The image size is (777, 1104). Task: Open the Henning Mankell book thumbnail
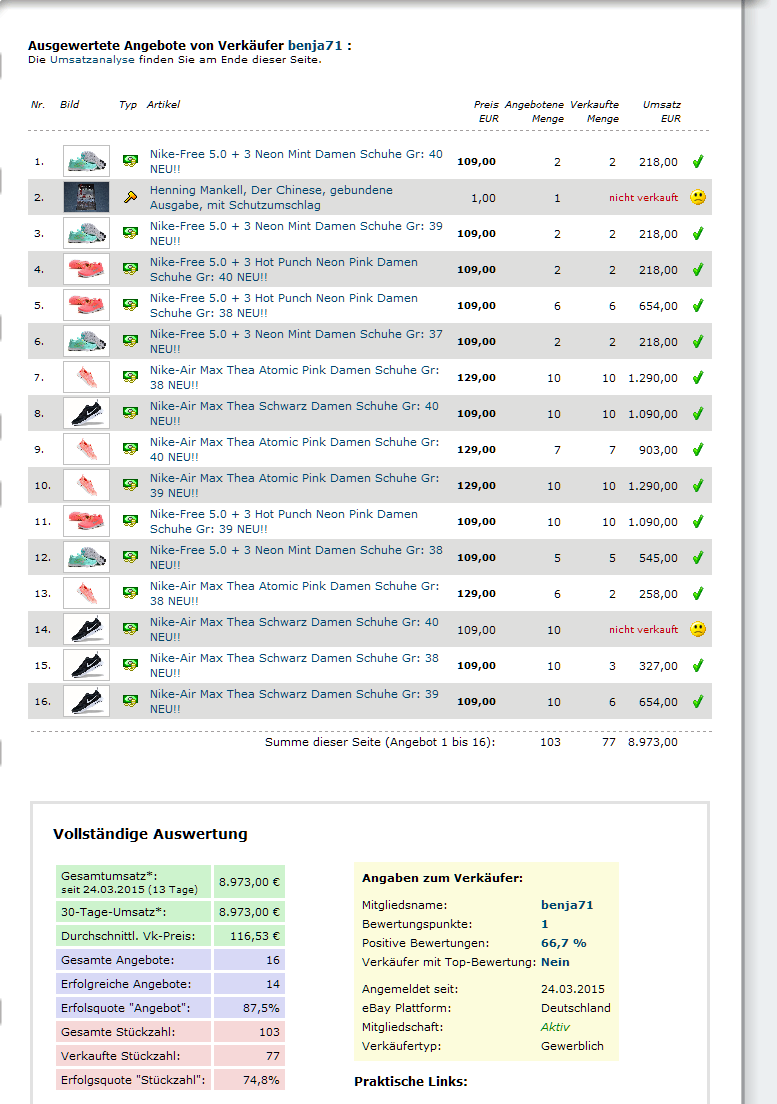[x=86, y=198]
